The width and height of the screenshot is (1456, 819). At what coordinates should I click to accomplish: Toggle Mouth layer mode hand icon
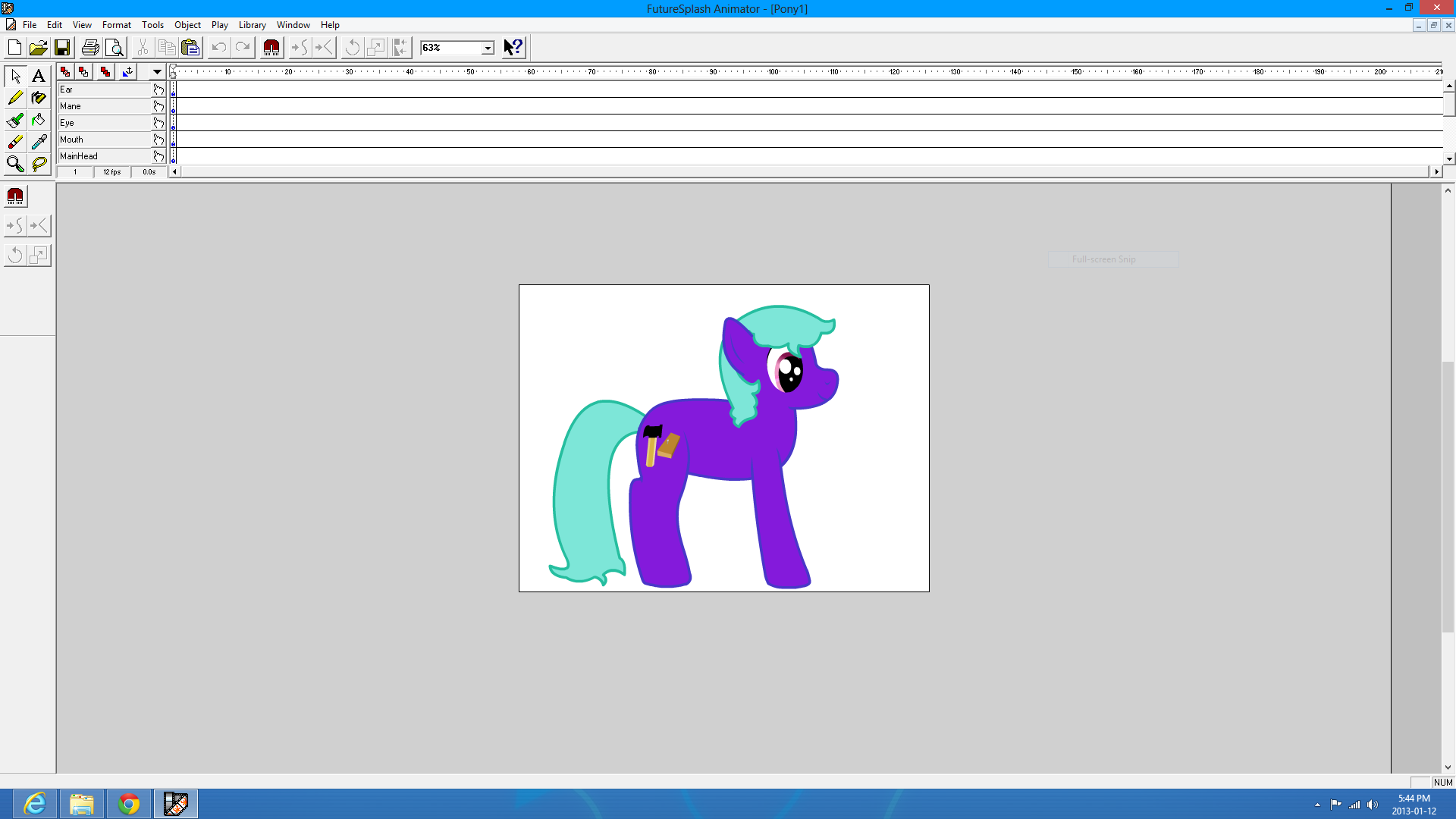point(158,140)
